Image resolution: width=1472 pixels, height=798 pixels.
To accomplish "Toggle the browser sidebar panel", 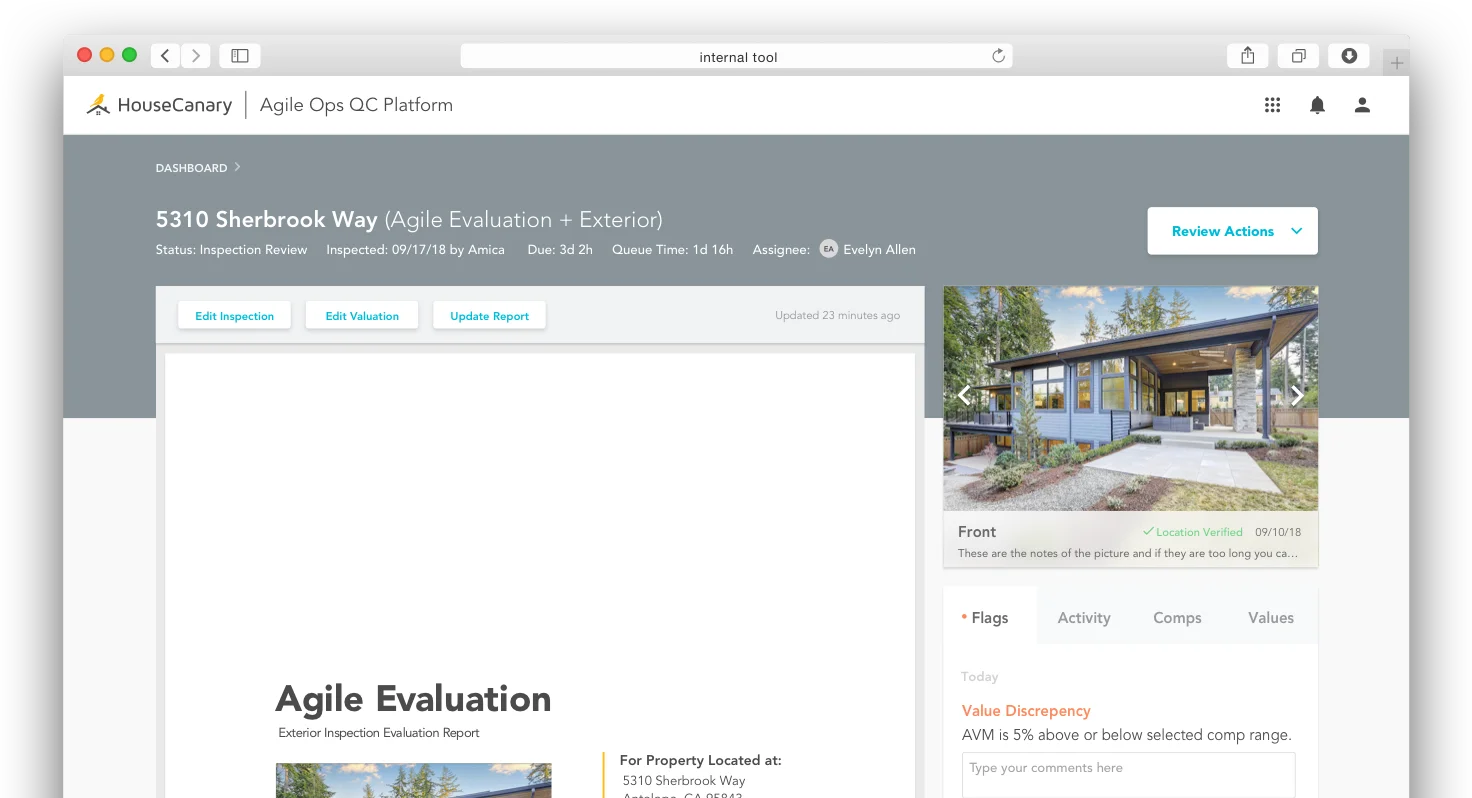I will coord(240,56).
